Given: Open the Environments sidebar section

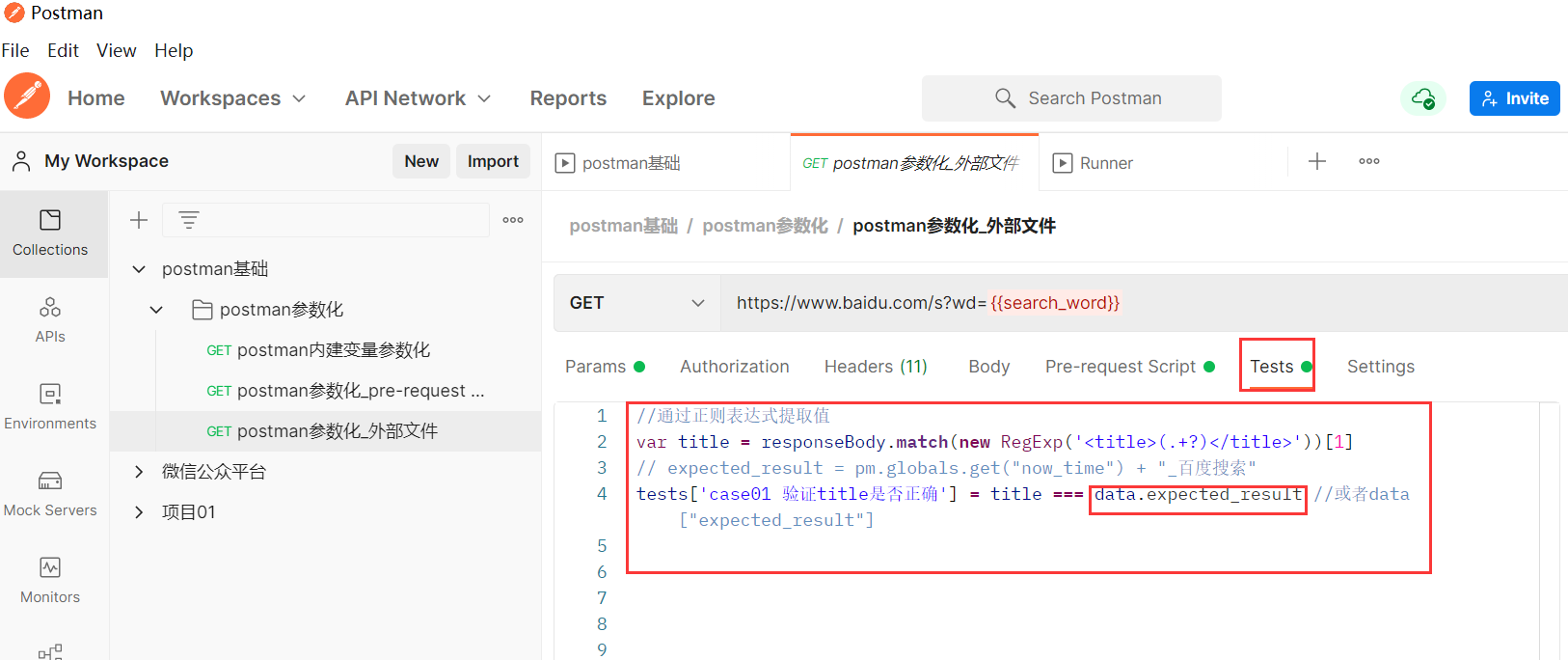Looking at the screenshot, I should (x=50, y=406).
